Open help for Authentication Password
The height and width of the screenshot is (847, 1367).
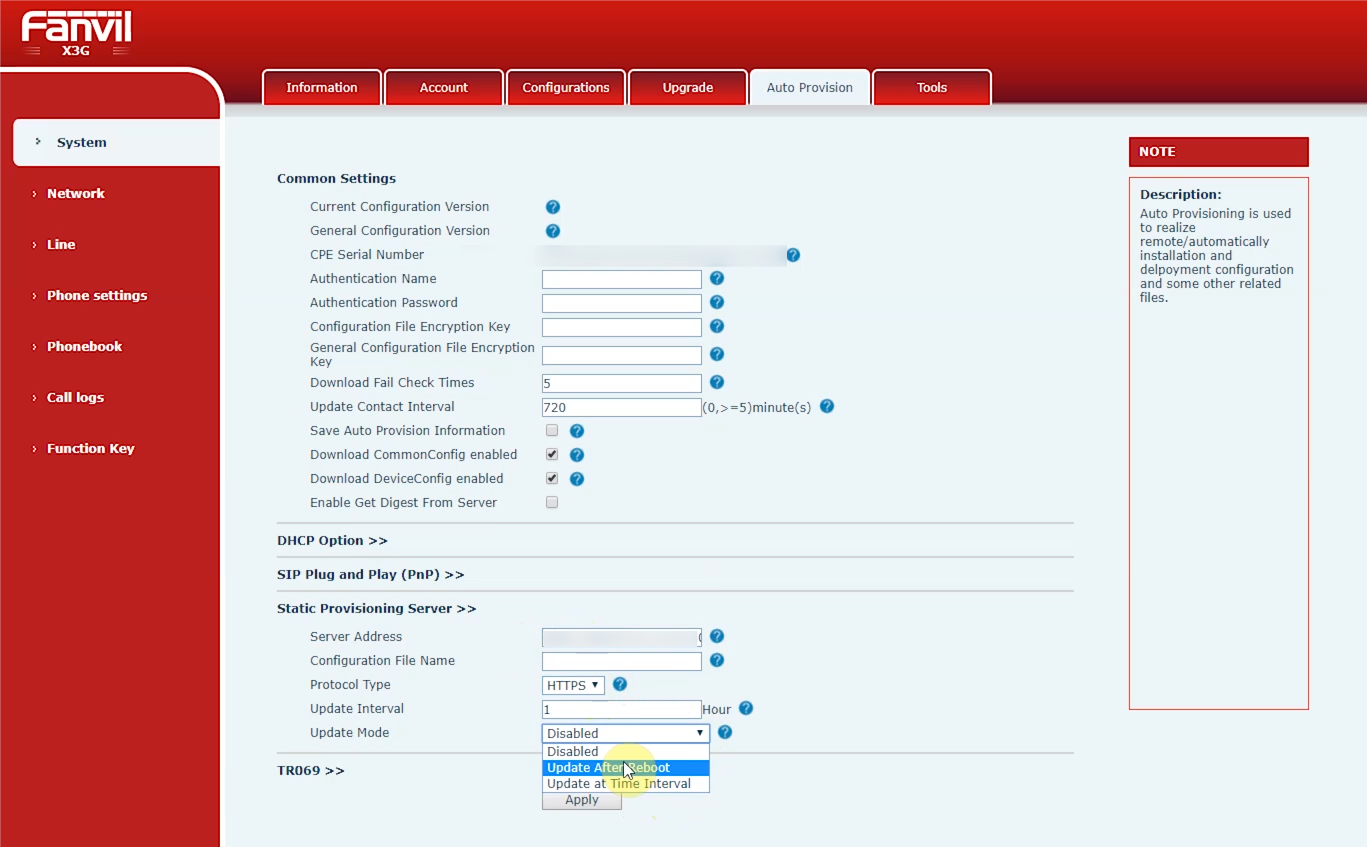(x=716, y=302)
